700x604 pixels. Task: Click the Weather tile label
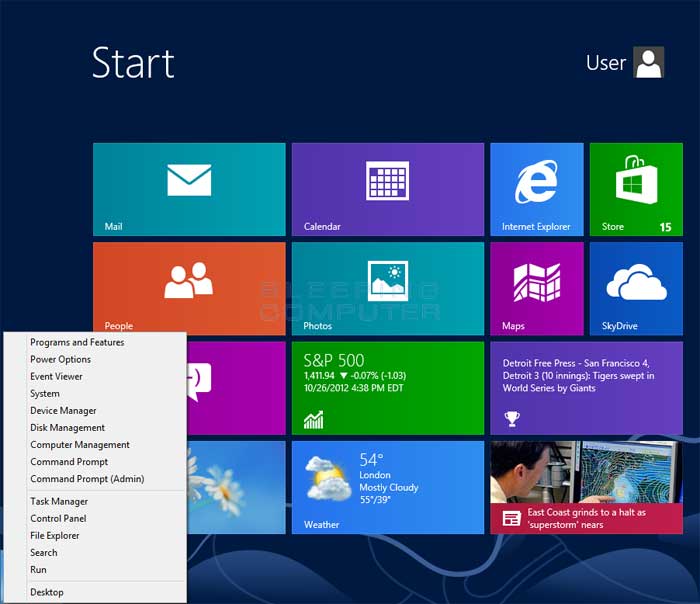[x=321, y=525]
